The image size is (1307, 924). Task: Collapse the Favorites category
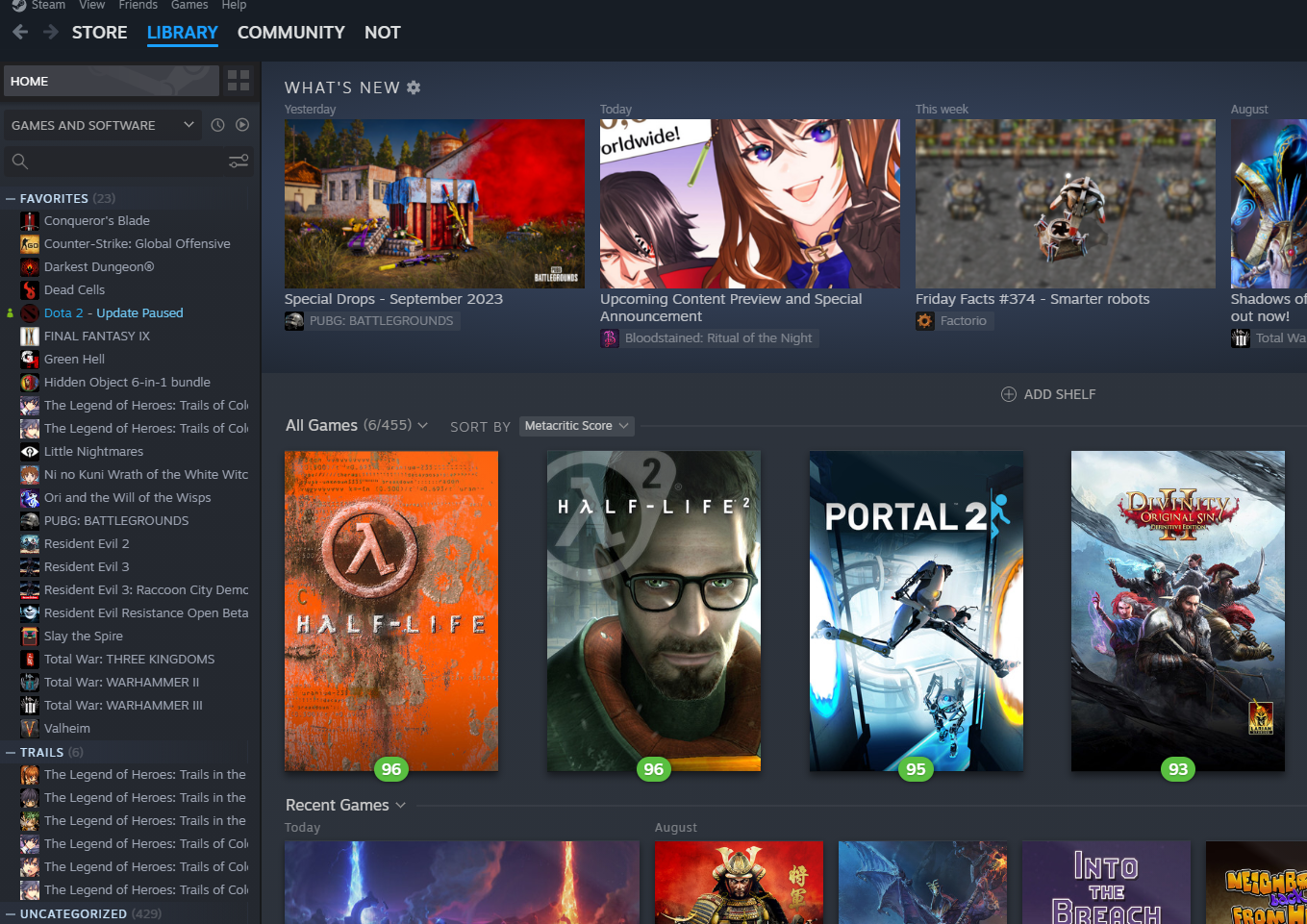click(x=11, y=198)
